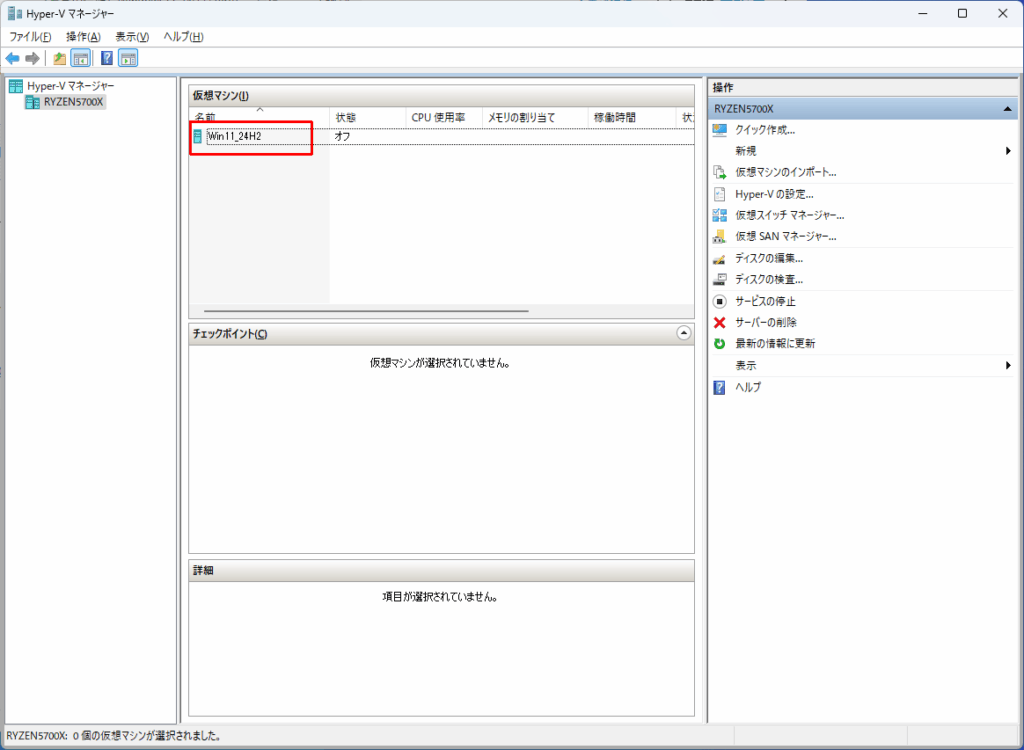Click the import virtual machine icon
Viewport: 1024px width, 750px height.
click(x=720, y=172)
